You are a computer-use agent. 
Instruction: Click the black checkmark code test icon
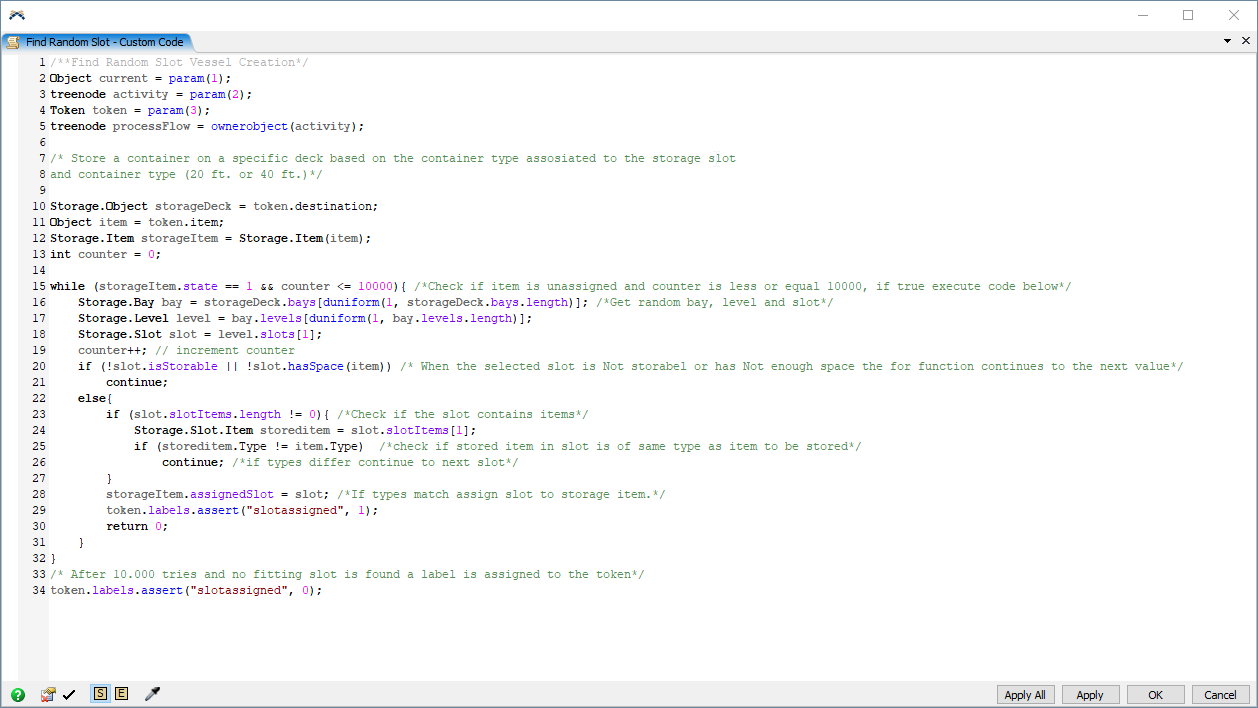coord(69,694)
